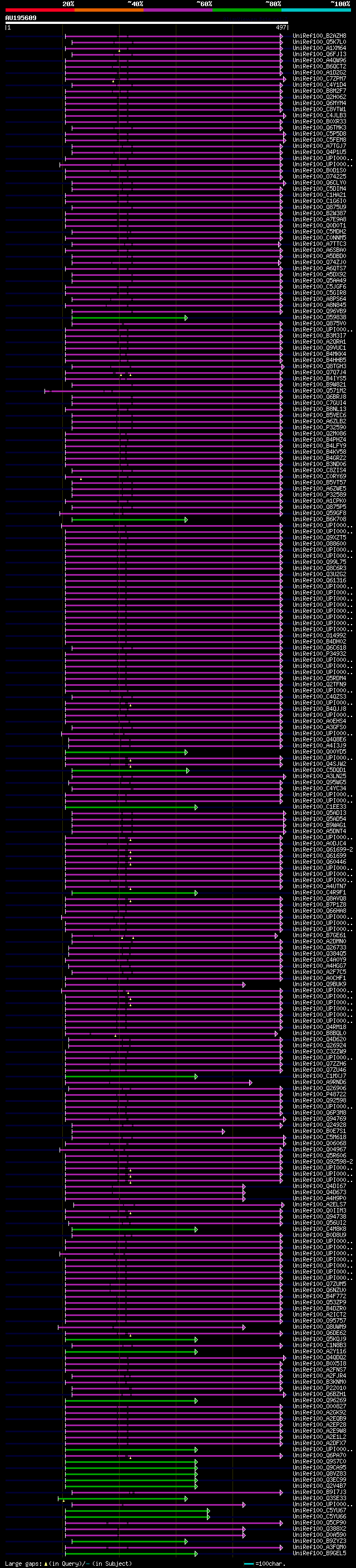Open hit UniRef100_Q6FJI3
The width and height of the screenshot is (356, 1568).
[319, 54]
